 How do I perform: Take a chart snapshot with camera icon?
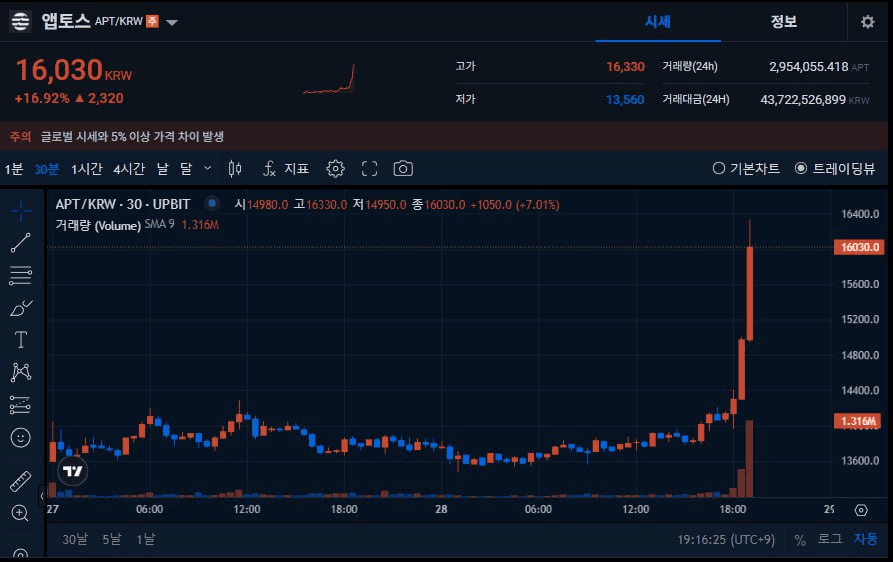pyautogui.click(x=403, y=169)
